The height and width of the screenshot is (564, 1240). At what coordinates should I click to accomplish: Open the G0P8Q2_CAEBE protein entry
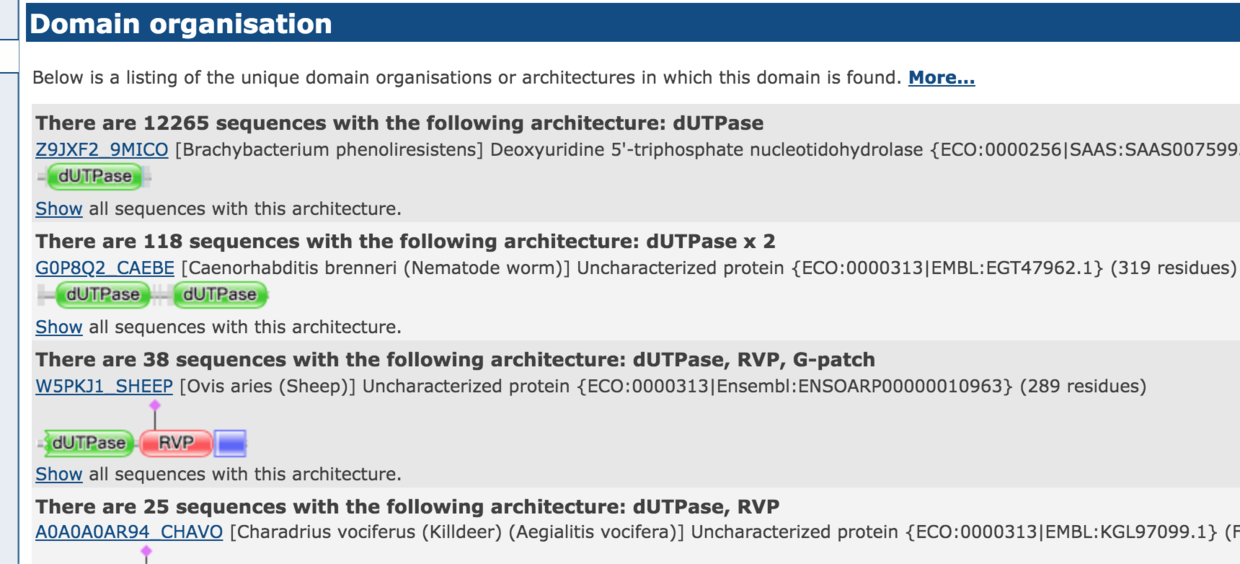click(105, 268)
